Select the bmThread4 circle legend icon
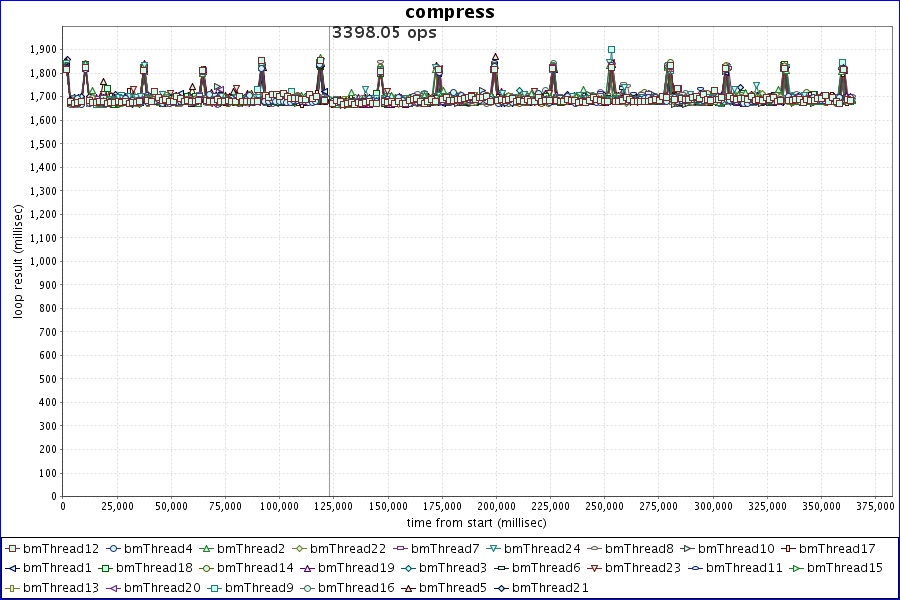 tap(113, 549)
